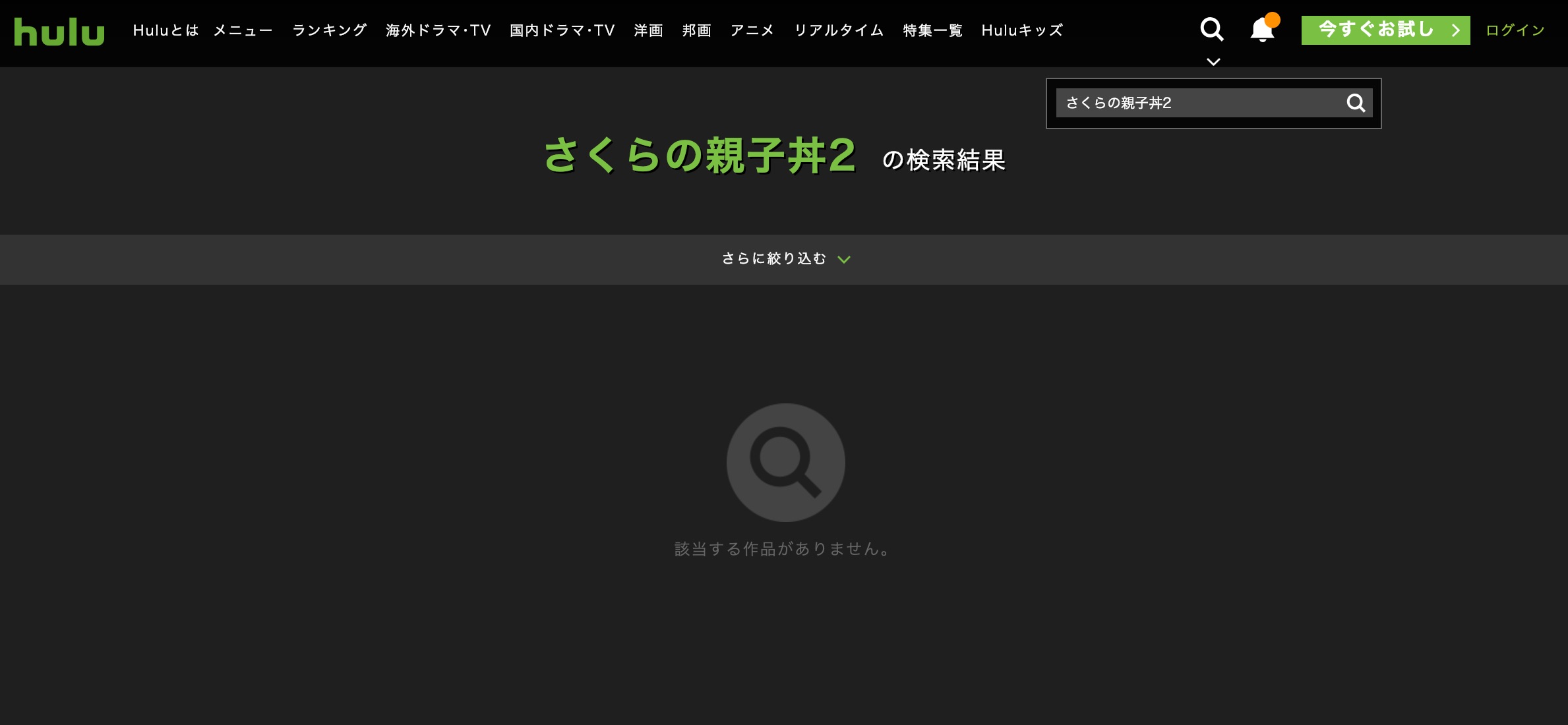1568x725 pixels.
Task: Select the アニメ category
Action: [x=752, y=30]
